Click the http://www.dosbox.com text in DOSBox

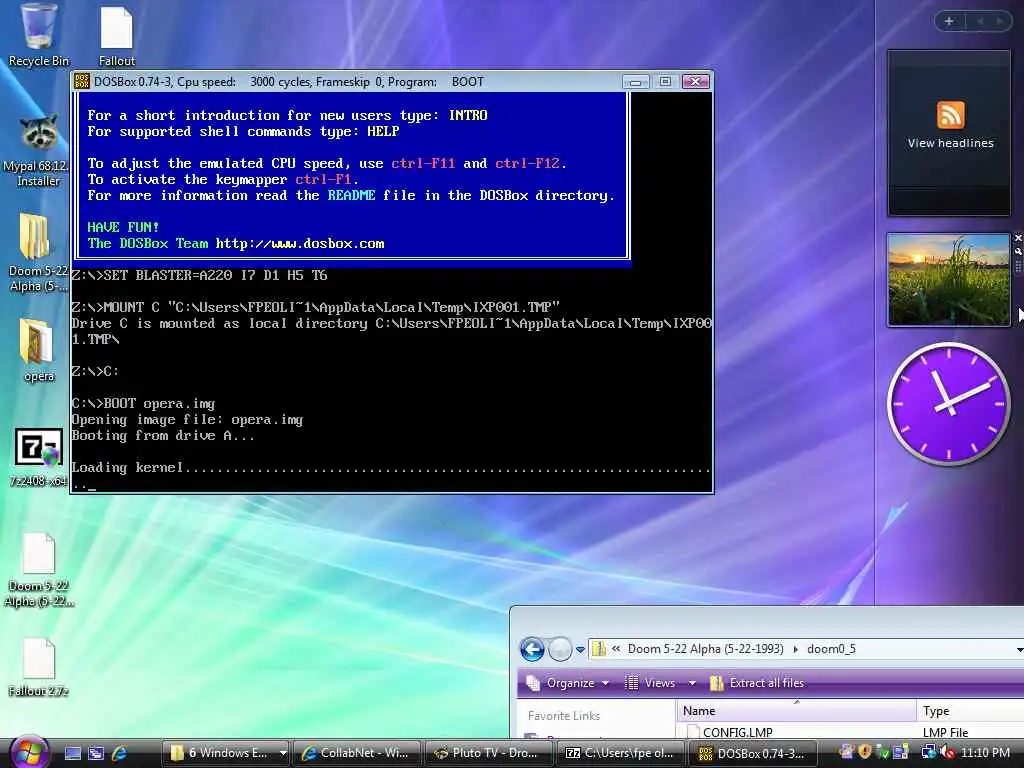tap(300, 244)
